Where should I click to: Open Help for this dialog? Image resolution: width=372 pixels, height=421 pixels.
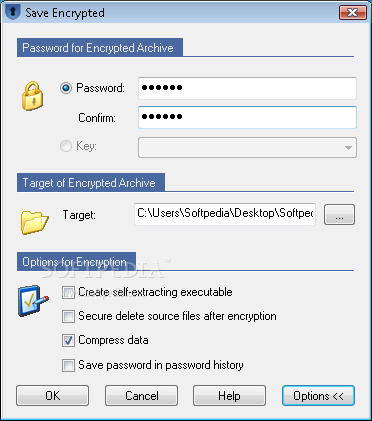tap(229, 396)
